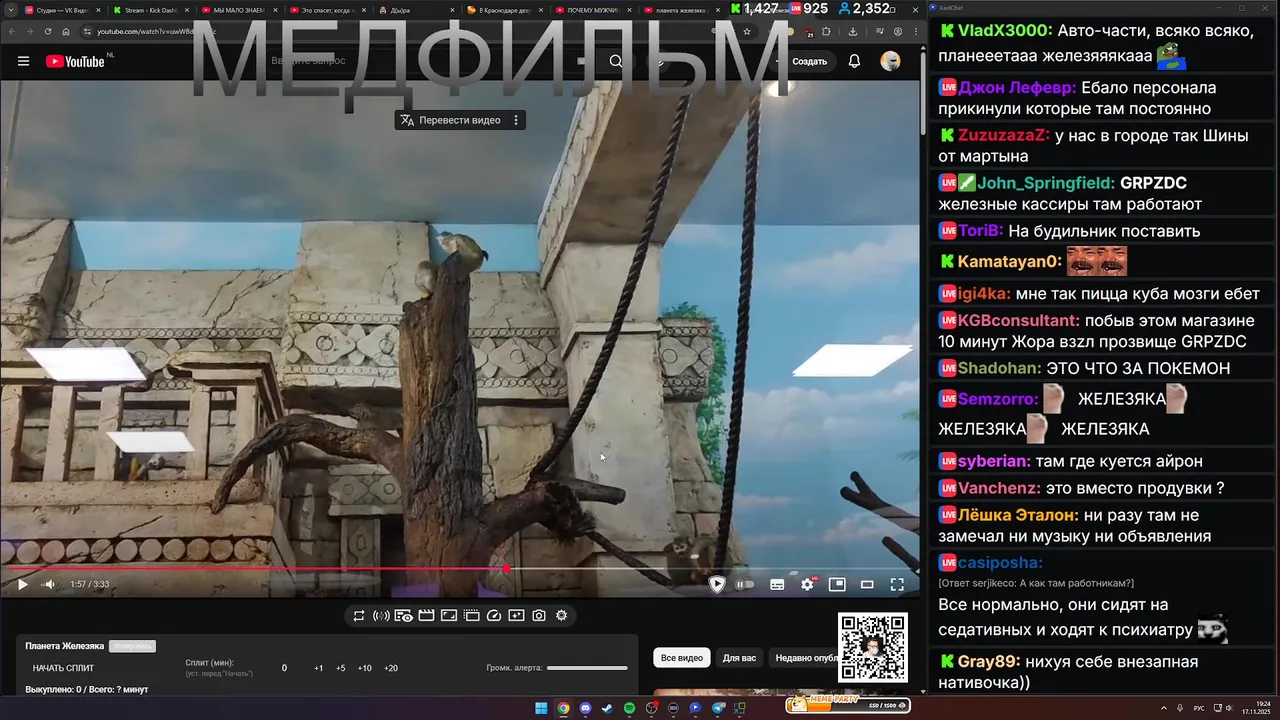Screen dimensions: 1280x720
Task: Select the Все видео filter chip
Action: tap(682, 658)
